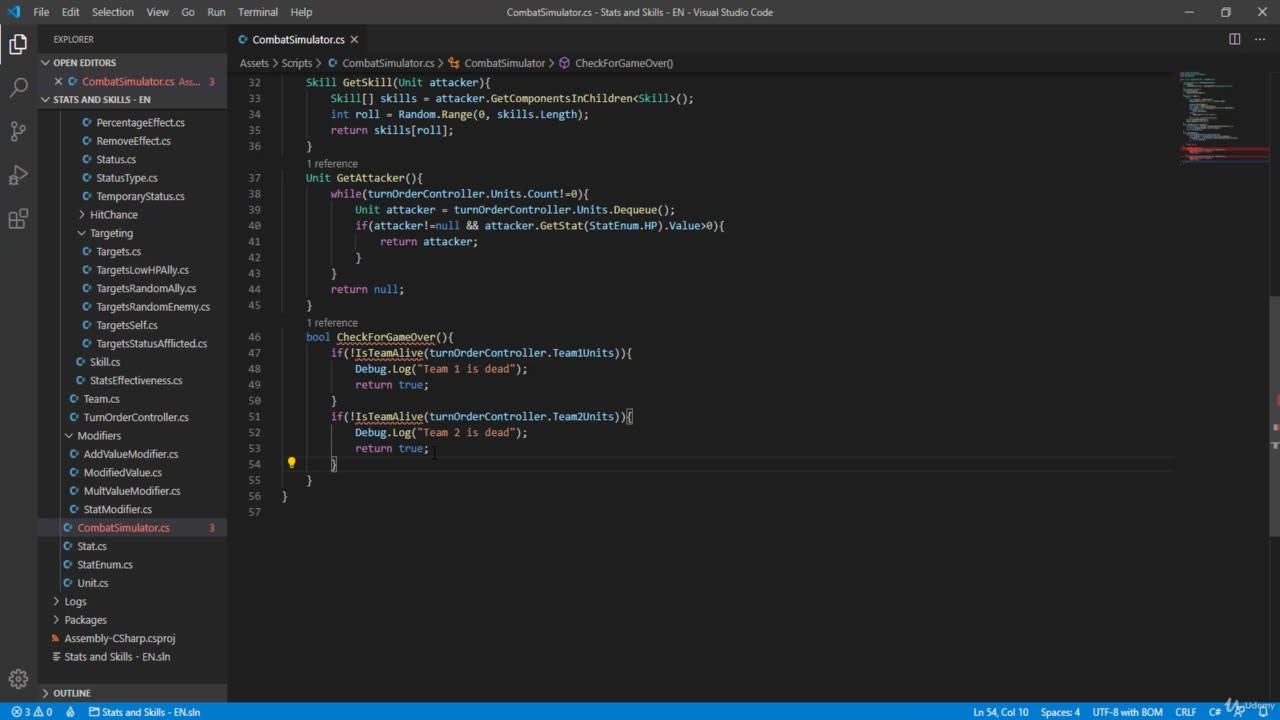Open the Manage gear menu
The image size is (1280, 720).
point(18,679)
